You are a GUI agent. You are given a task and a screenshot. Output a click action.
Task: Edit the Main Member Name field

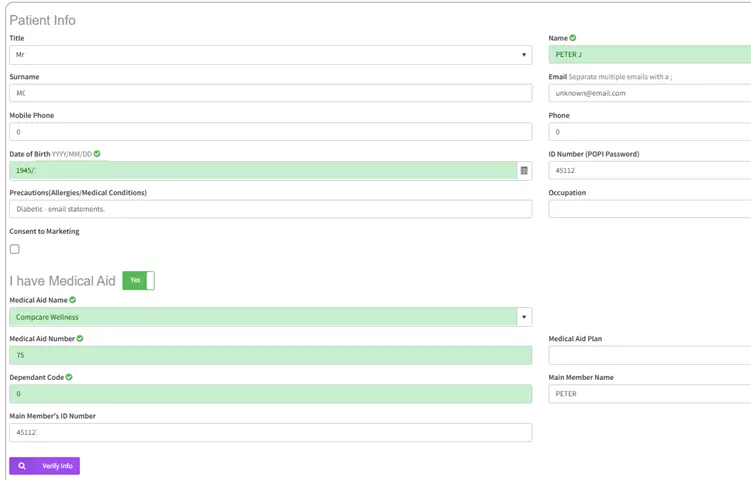click(x=650, y=394)
